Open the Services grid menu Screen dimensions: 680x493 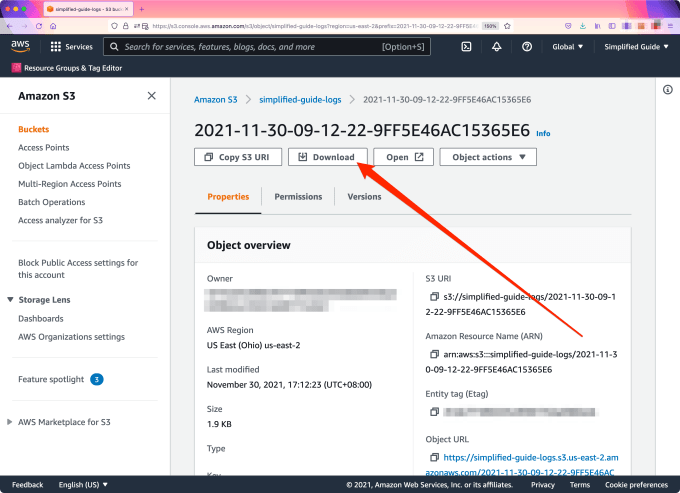56,47
